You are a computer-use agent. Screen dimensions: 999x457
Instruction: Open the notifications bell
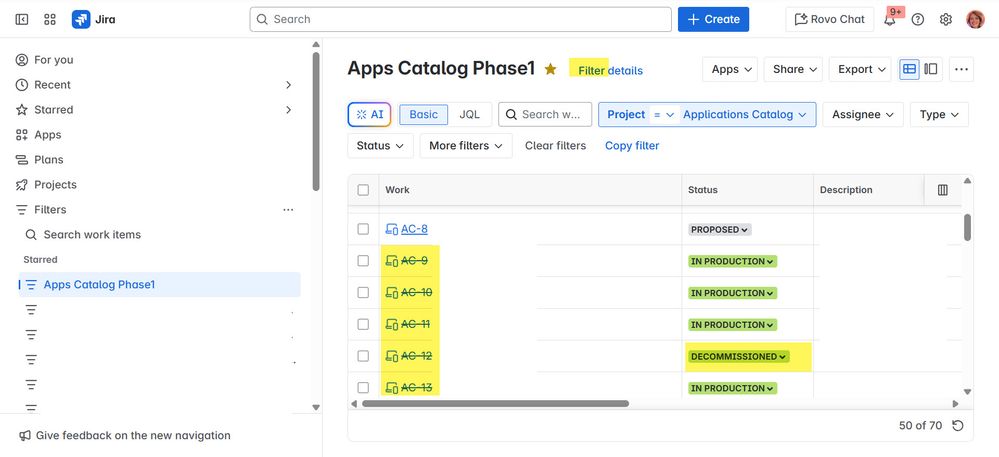pyautogui.click(x=889, y=19)
